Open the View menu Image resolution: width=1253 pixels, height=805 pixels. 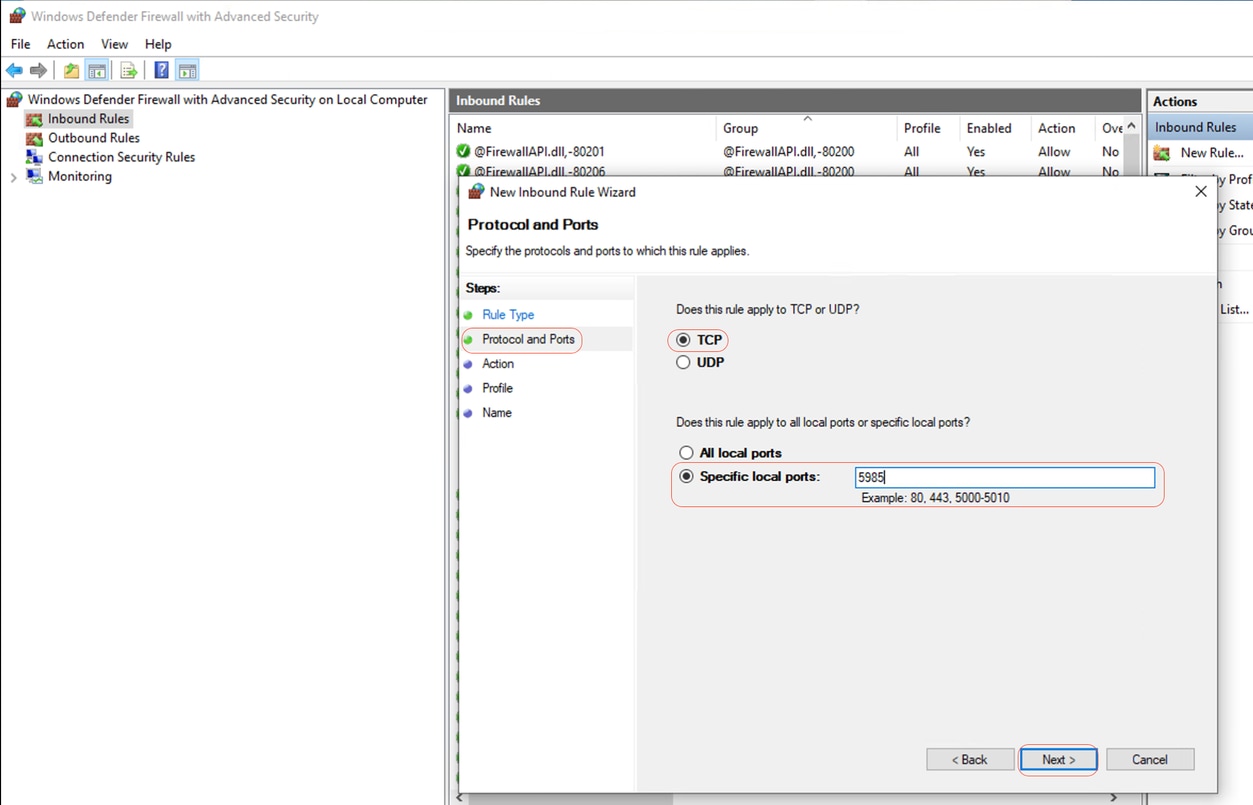tap(114, 44)
